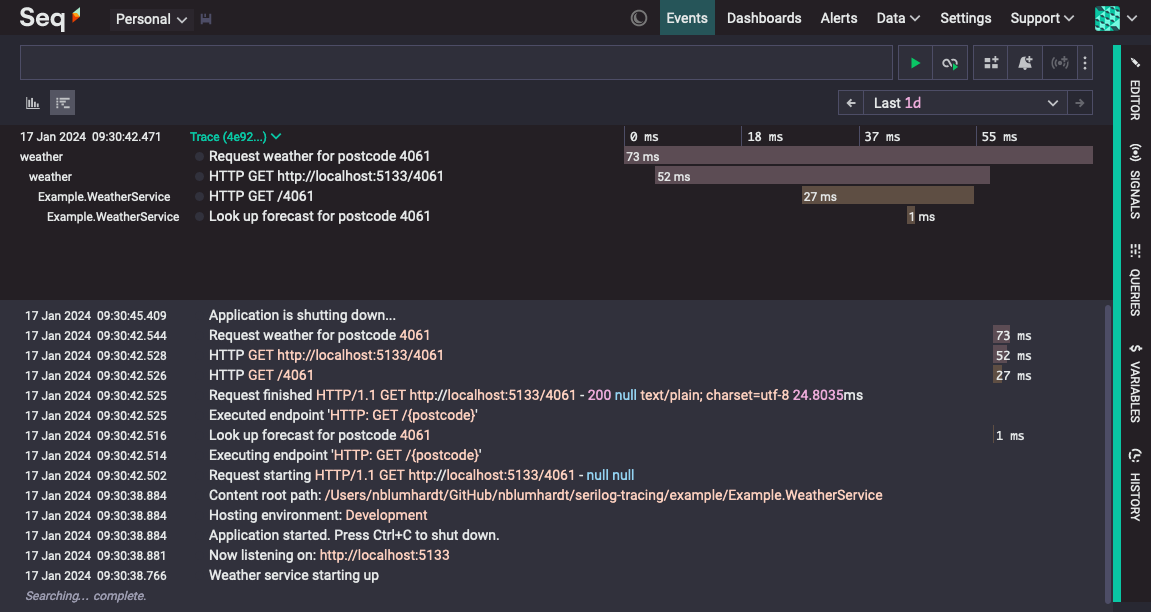The width and height of the screenshot is (1151, 612).
Task: Open the three-dot more options menu
Action: pyautogui.click(x=1085, y=63)
